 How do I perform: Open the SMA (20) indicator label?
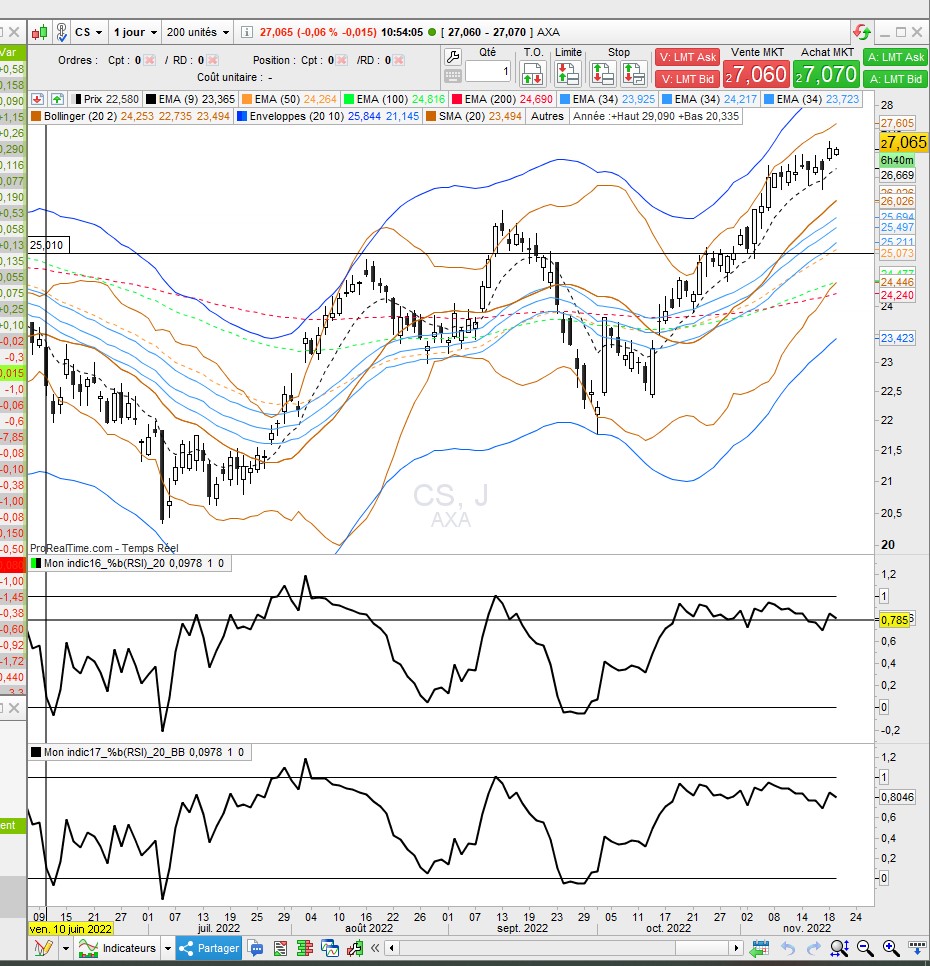[x=473, y=116]
